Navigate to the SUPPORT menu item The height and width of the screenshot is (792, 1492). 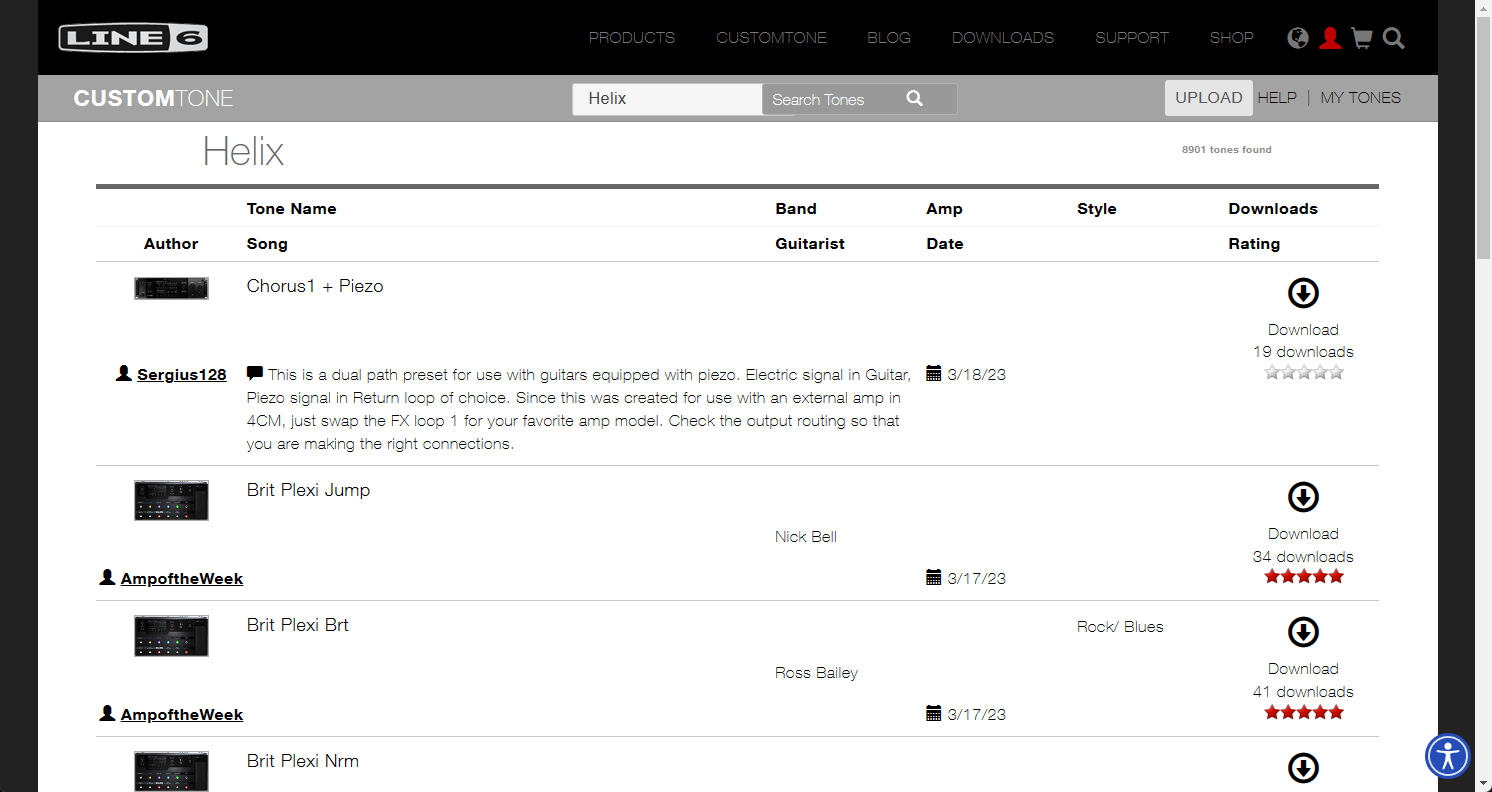pyautogui.click(x=1131, y=37)
